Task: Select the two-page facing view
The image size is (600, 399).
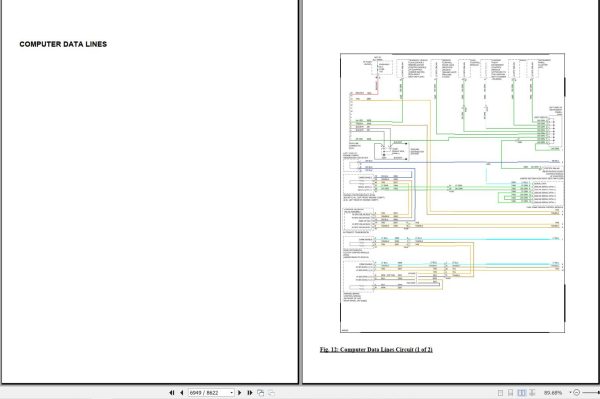Action: pos(522,392)
